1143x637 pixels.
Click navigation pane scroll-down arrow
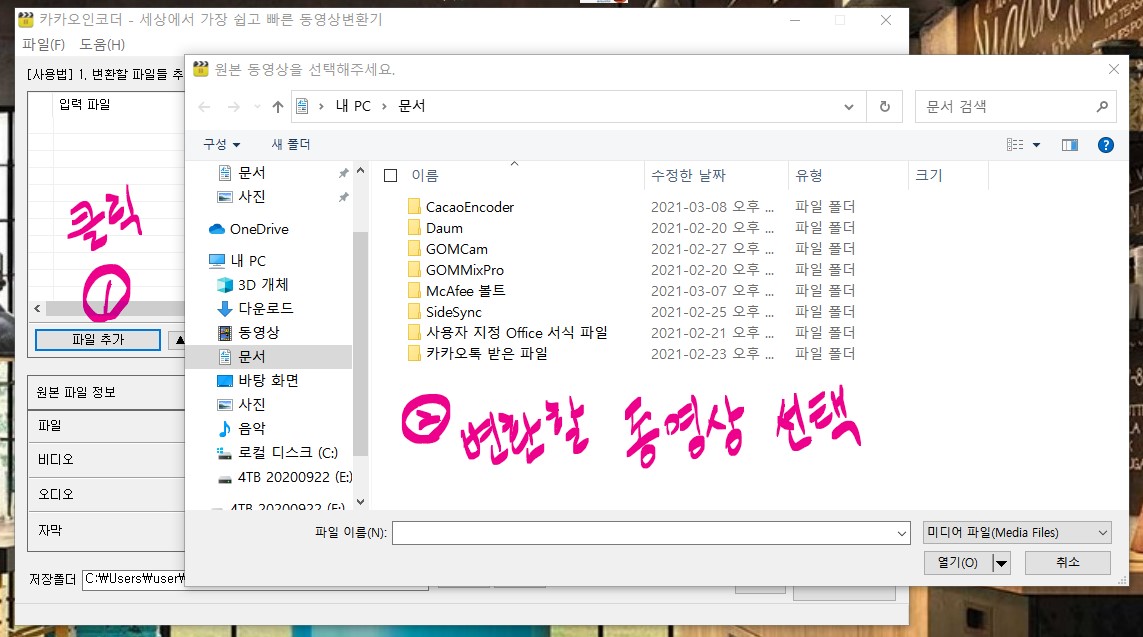point(360,502)
